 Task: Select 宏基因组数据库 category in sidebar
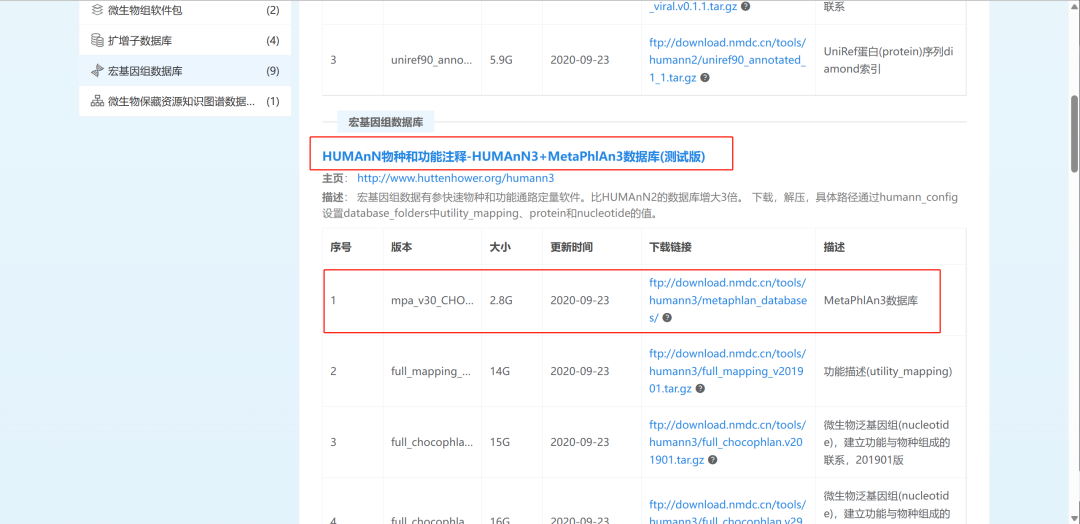point(185,71)
